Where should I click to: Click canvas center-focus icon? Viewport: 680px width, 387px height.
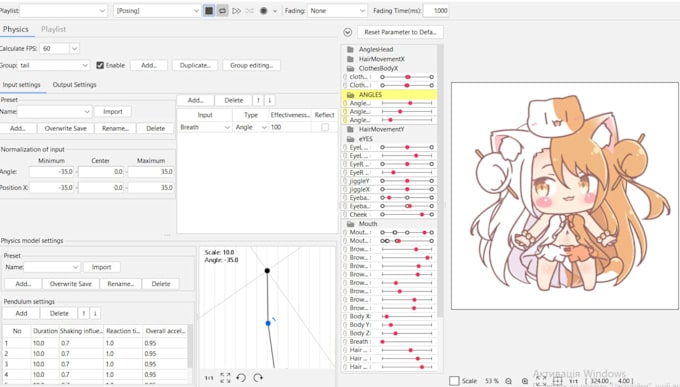pos(558,381)
